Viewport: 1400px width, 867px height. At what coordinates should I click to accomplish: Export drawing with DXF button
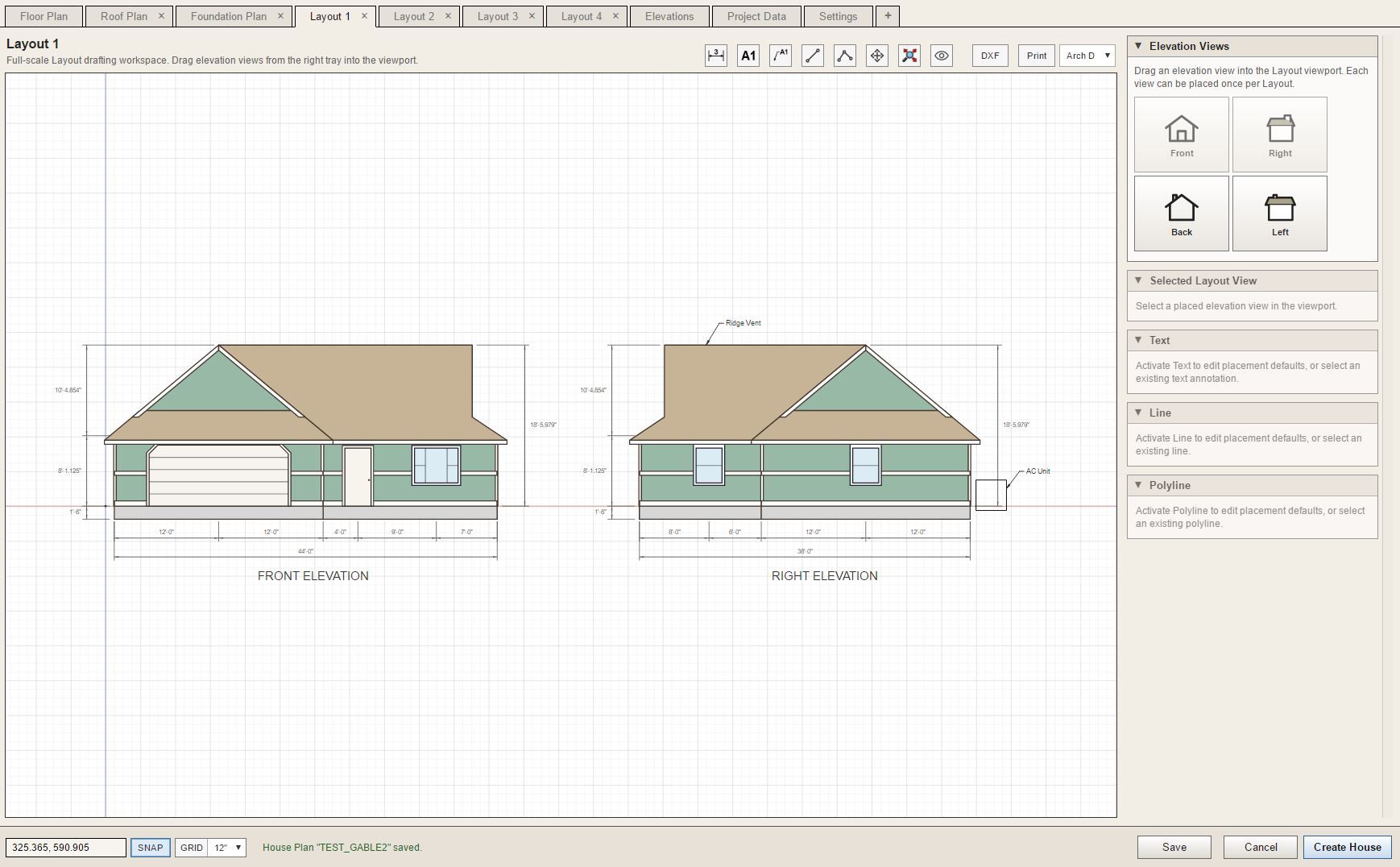990,56
